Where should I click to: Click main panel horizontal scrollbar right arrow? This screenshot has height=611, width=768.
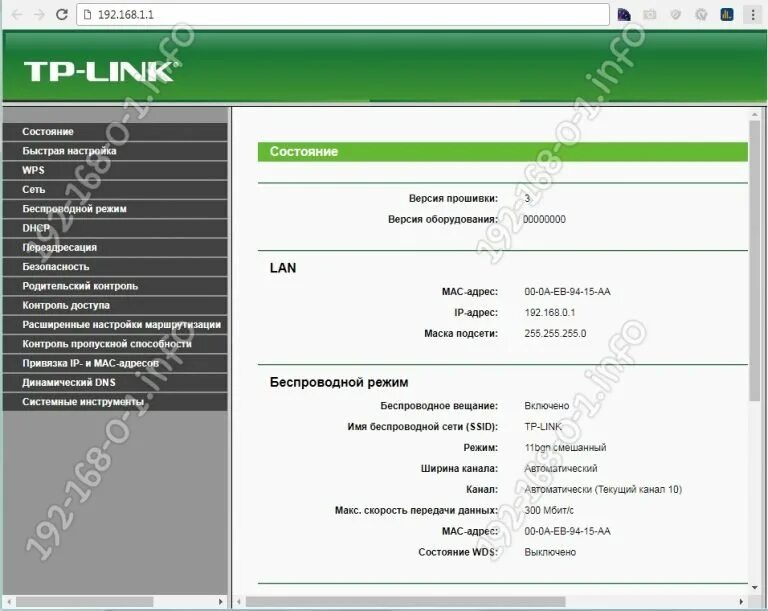coord(741,601)
